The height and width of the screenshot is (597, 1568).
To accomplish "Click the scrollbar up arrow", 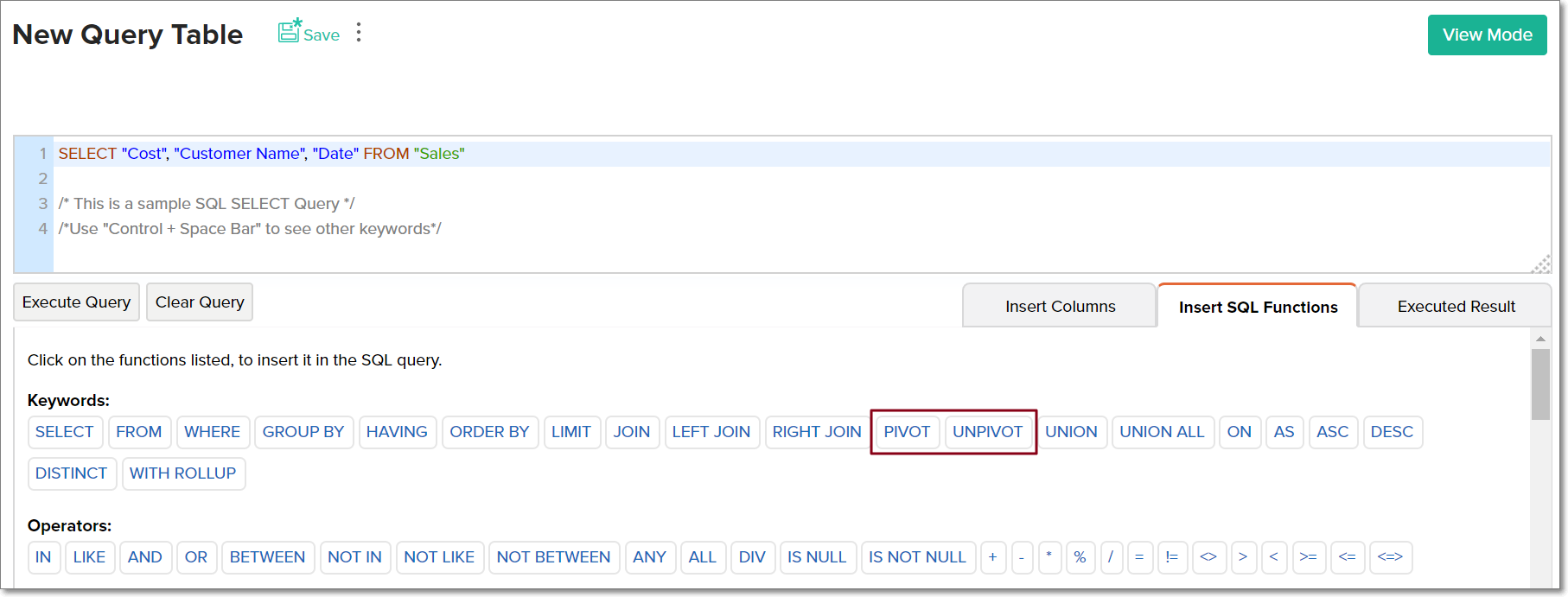I will [x=1540, y=339].
